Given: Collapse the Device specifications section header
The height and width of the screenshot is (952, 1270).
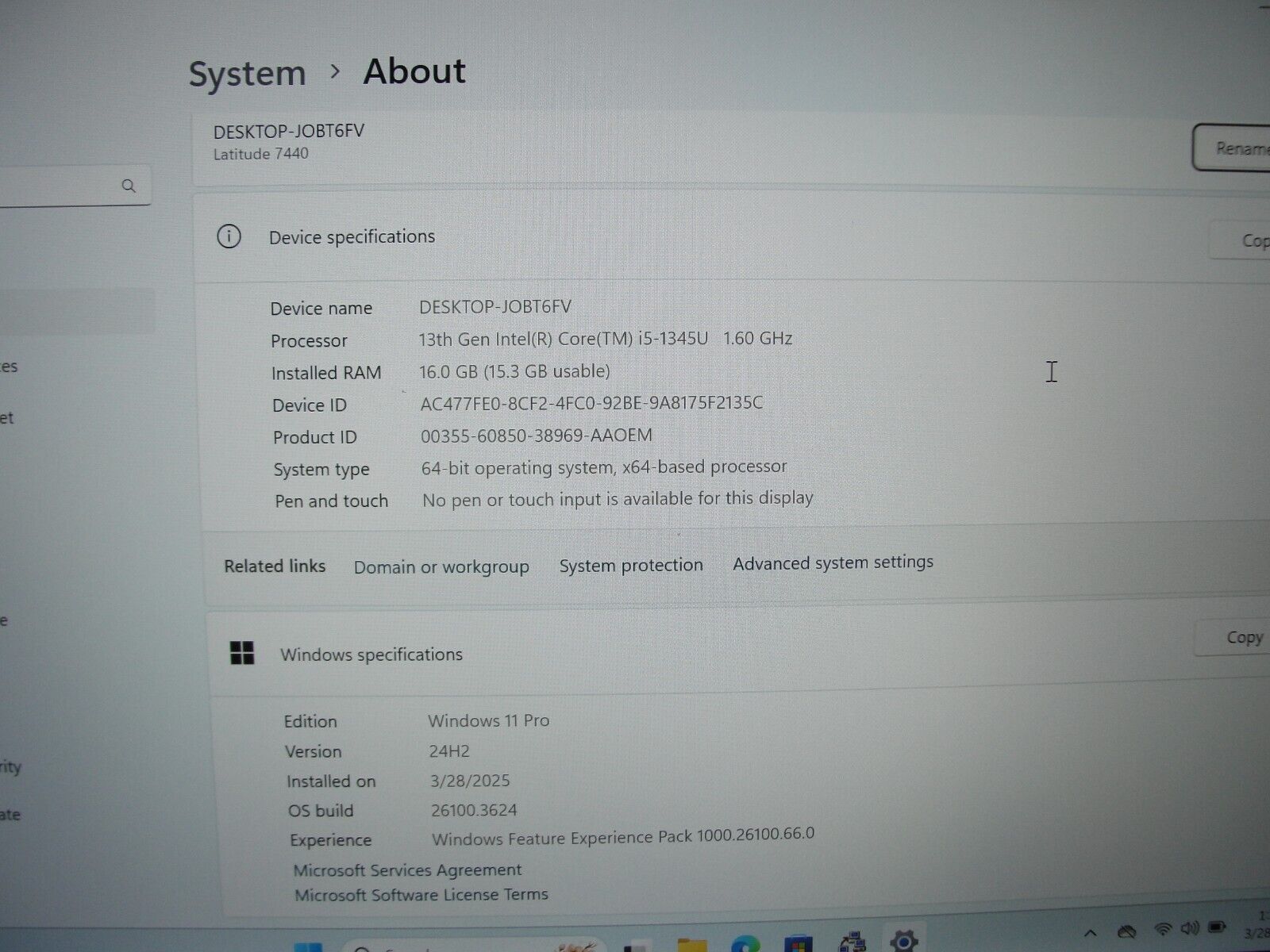Looking at the screenshot, I should tap(730, 238).
